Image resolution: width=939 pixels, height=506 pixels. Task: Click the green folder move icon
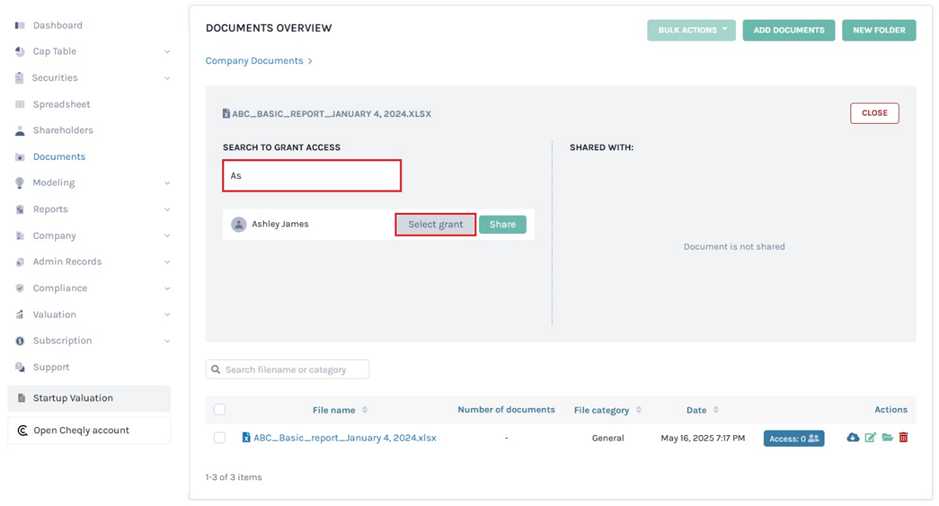click(x=887, y=438)
